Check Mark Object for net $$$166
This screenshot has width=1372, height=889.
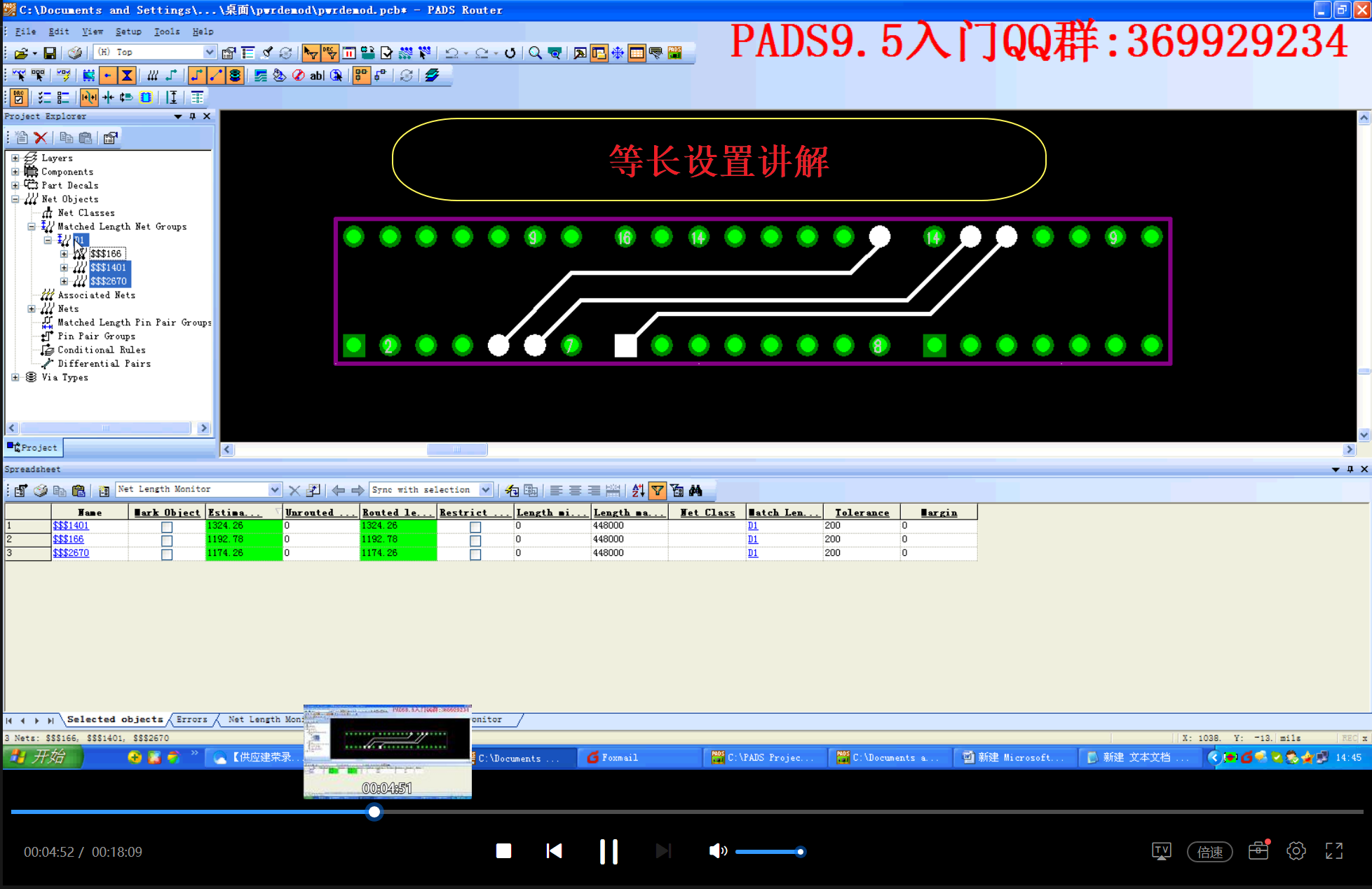click(x=167, y=541)
